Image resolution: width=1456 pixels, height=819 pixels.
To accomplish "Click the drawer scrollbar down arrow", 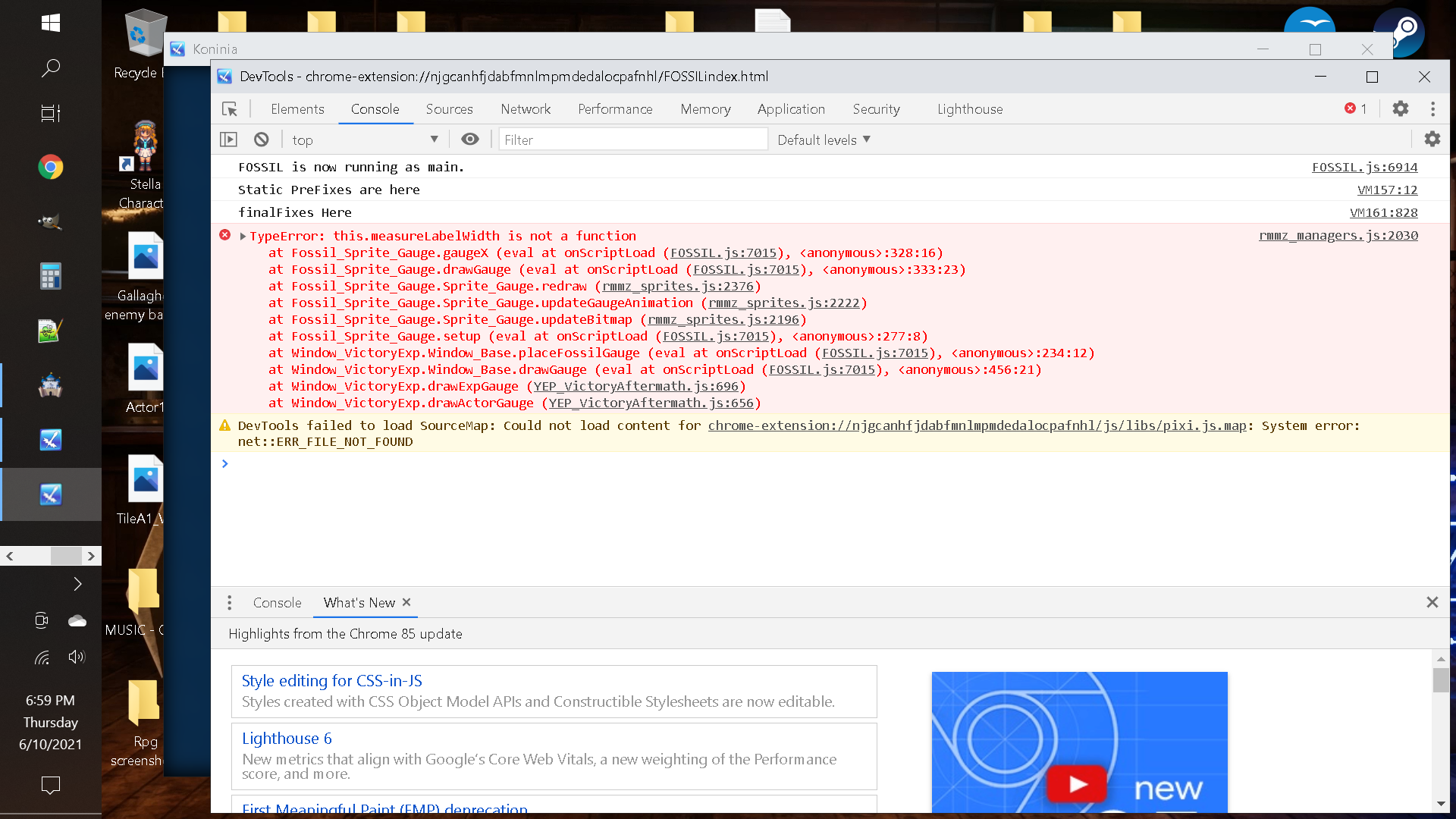I will click(x=1441, y=804).
